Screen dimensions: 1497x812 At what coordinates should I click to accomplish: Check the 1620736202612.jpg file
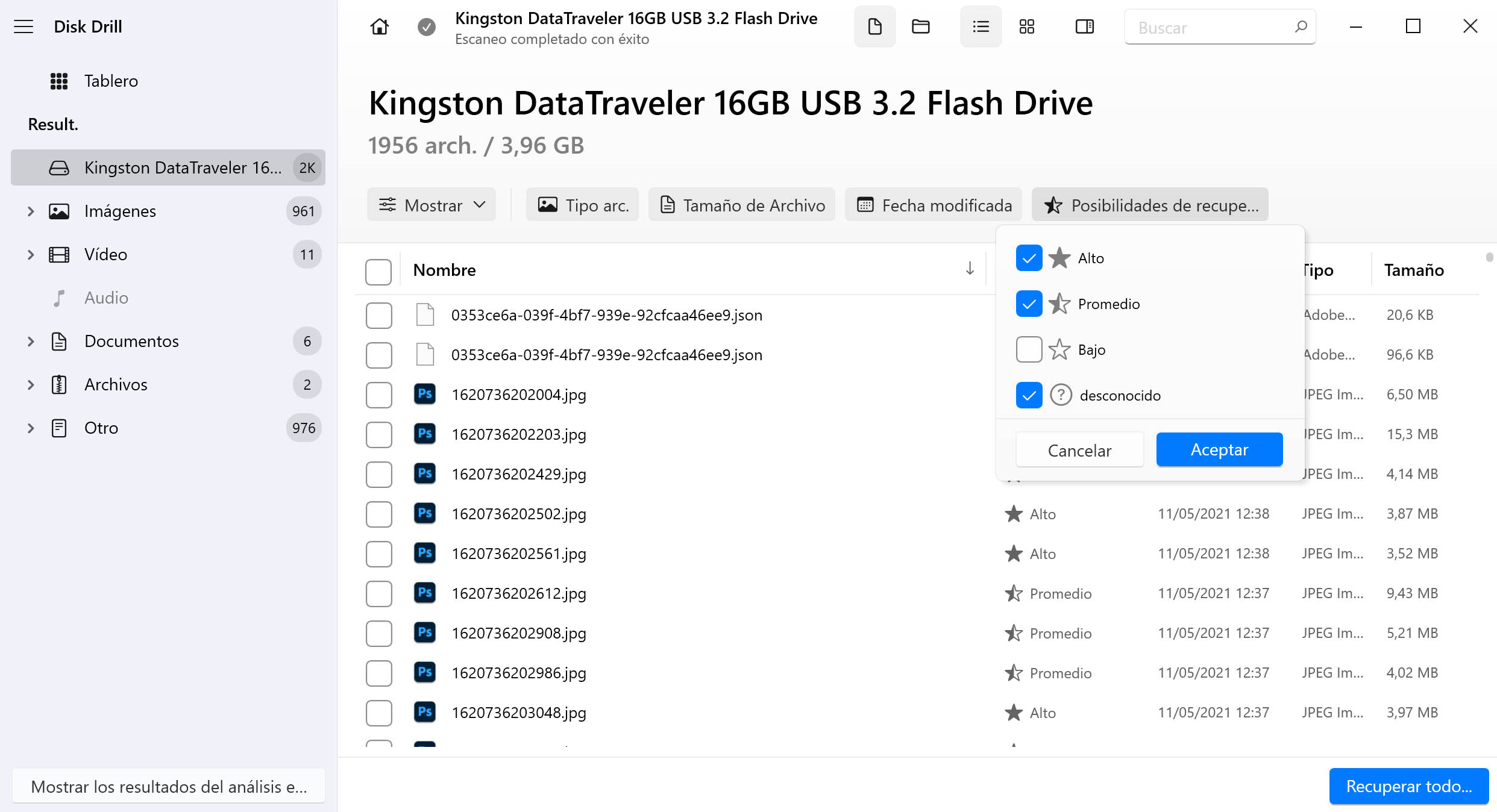tap(378, 593)
